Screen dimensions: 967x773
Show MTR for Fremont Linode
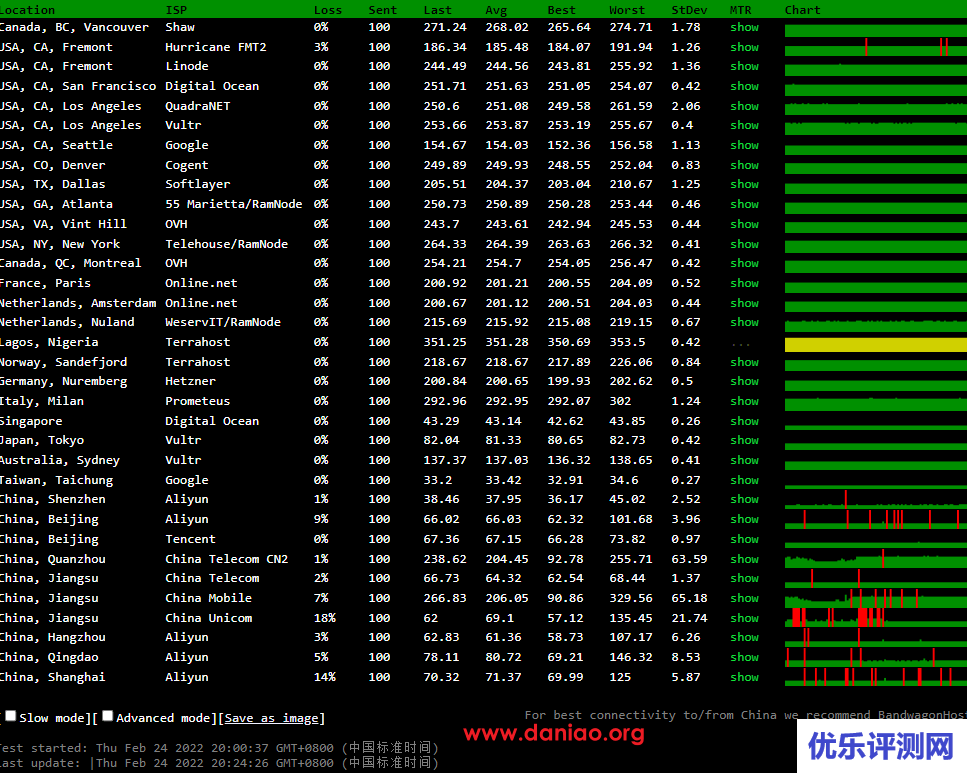point(744,66)
